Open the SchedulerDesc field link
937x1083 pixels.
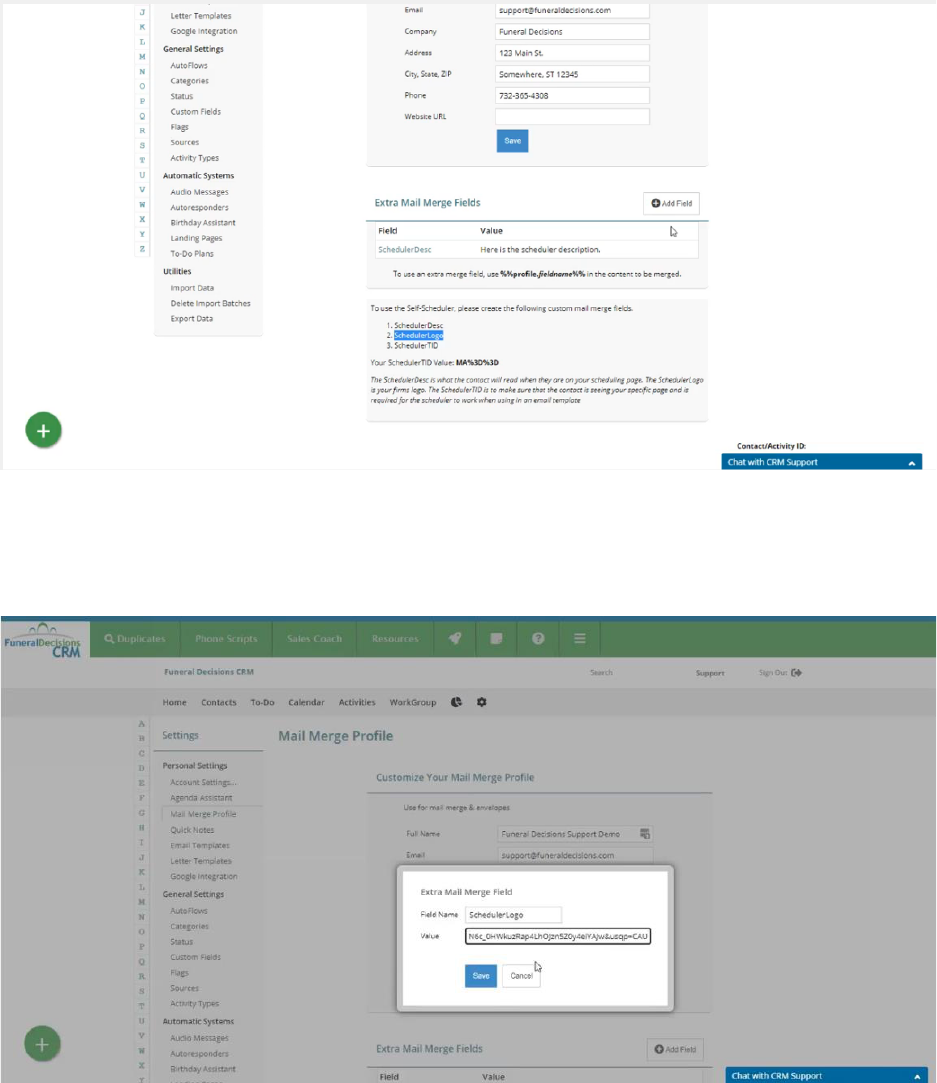[404, 249]
